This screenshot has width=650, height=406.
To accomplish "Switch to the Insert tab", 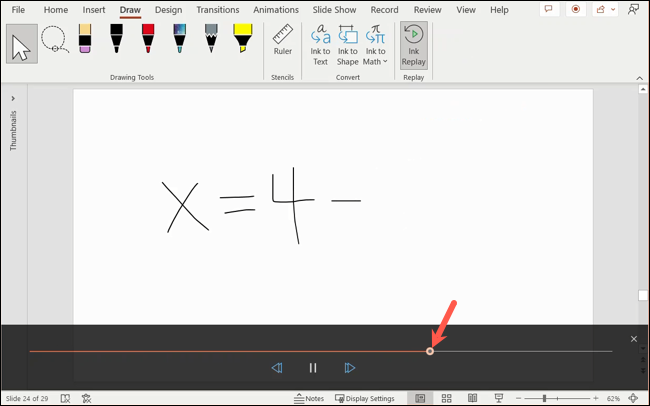I will coord(94,10).
